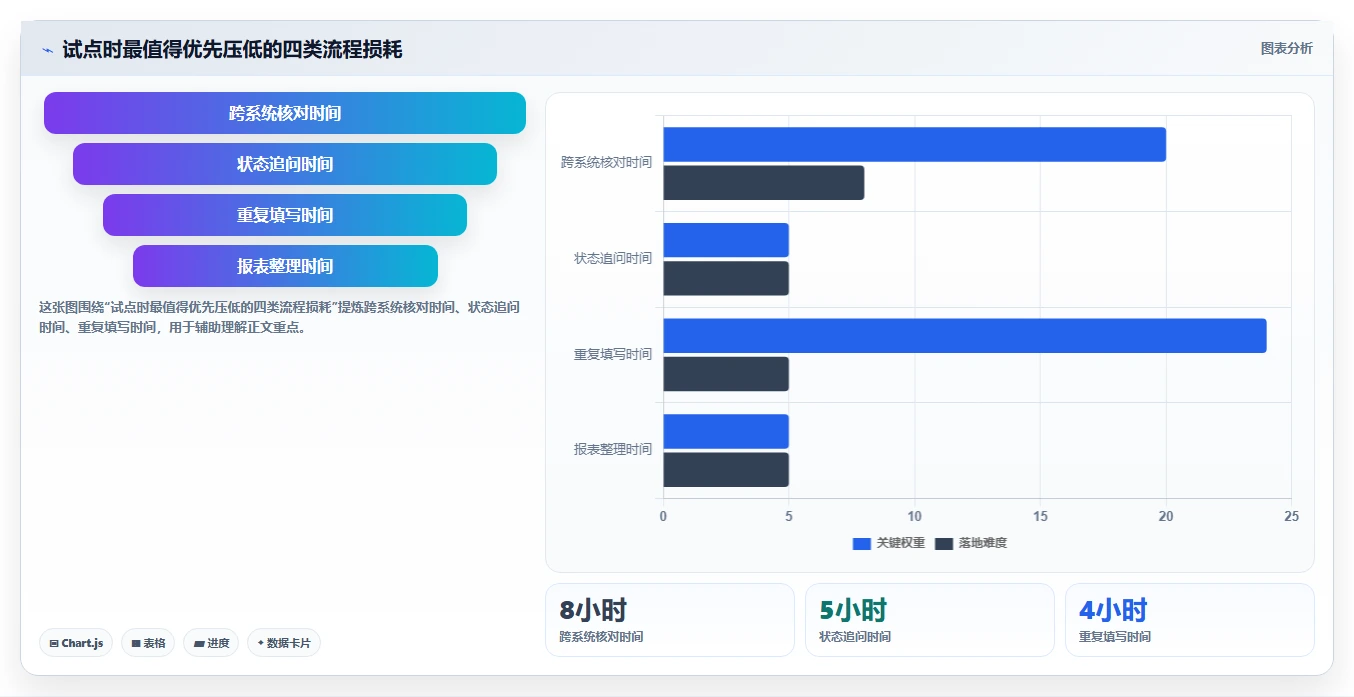
Task: Click the dark 落地难度 legend color box
Action: 944,543
